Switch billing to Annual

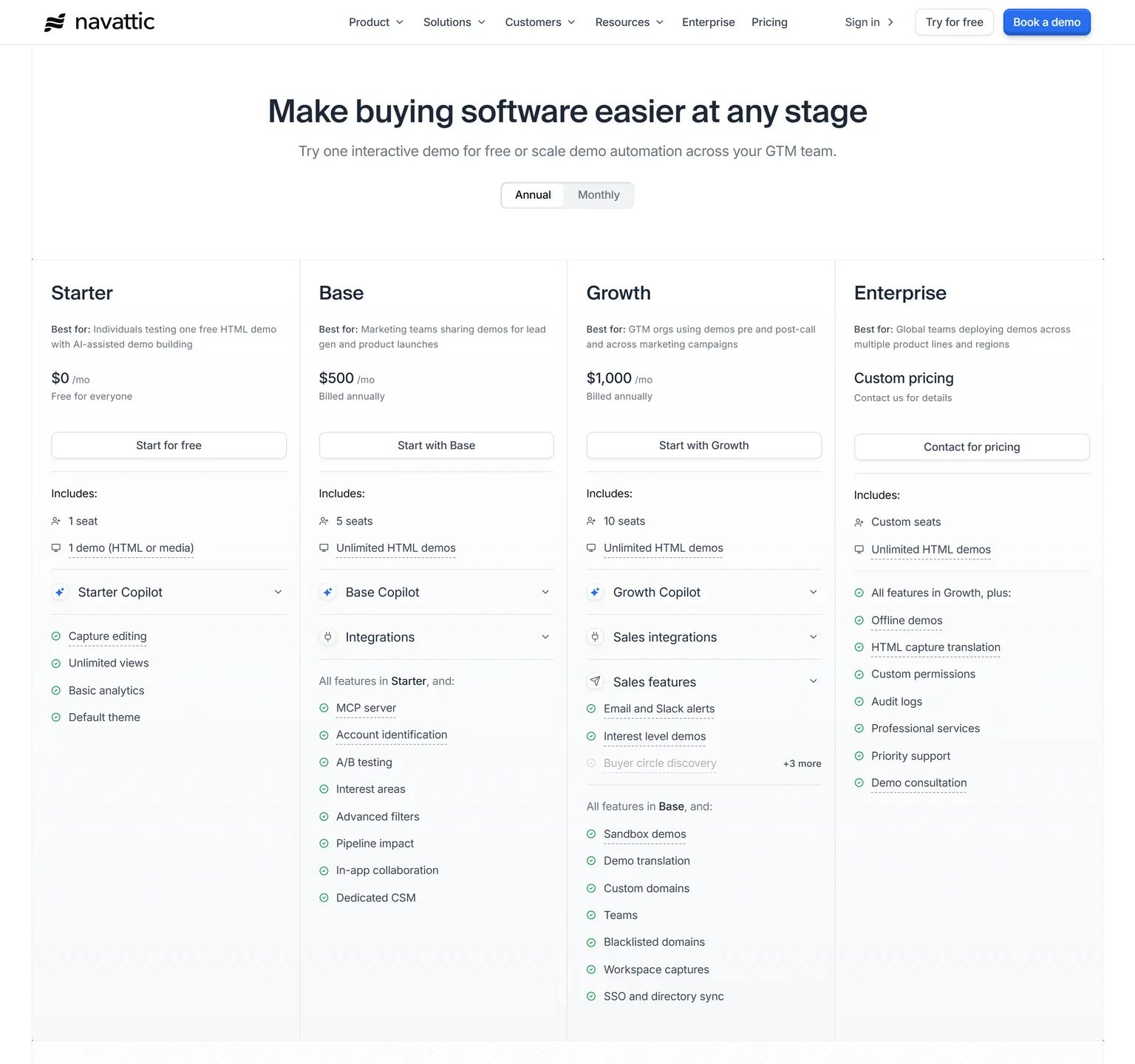[x=533, y=195]
